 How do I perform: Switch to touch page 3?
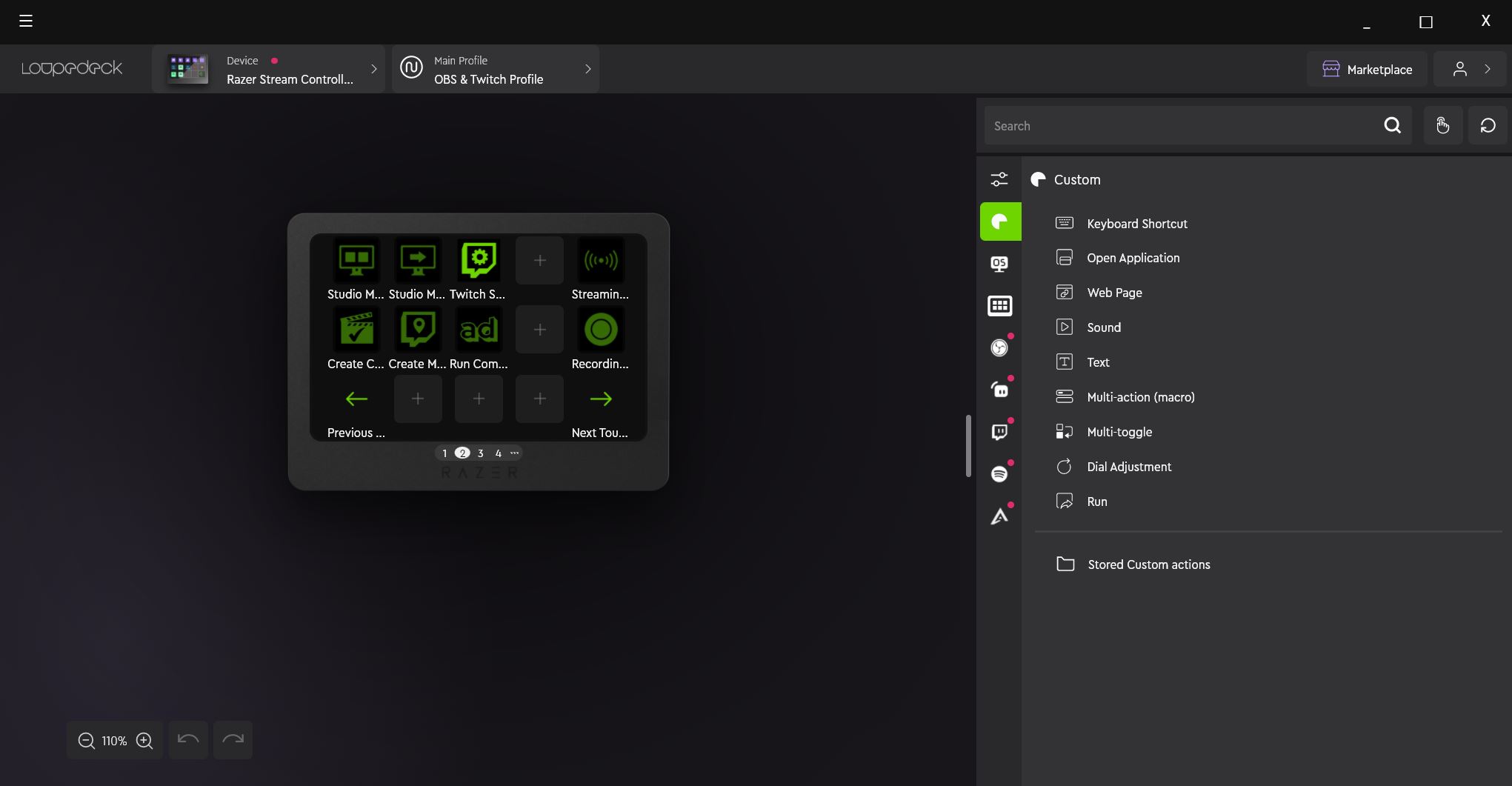point(480,453)
